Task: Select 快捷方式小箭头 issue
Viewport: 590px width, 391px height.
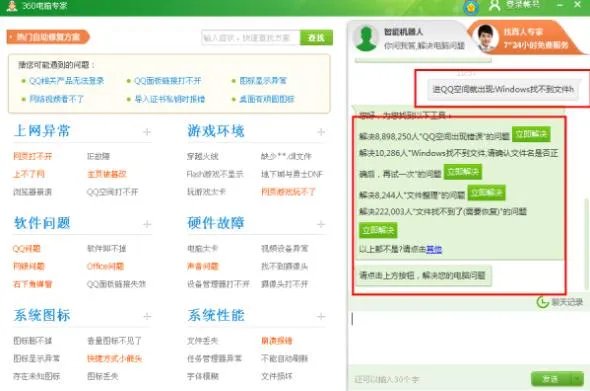Action: tap(114, 358)
